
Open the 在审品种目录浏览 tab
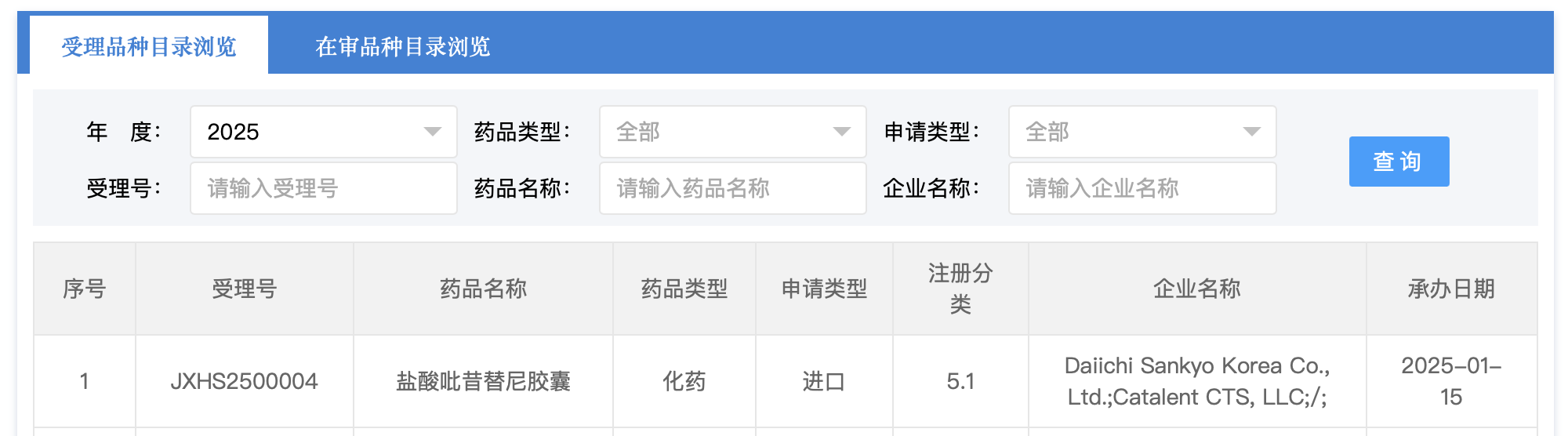(x=402, y=47)
